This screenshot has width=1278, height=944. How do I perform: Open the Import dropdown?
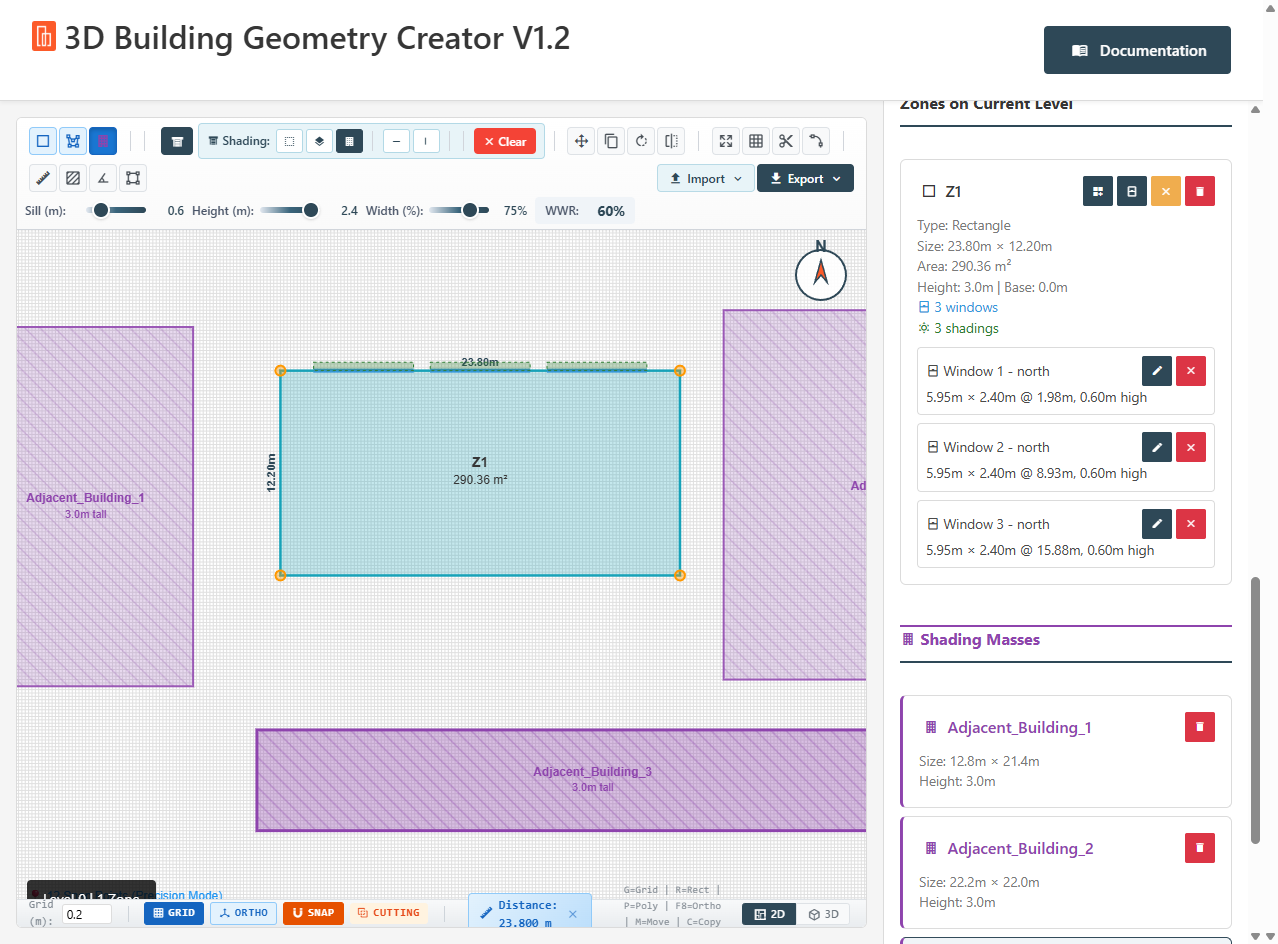click(x=705, y=179)
